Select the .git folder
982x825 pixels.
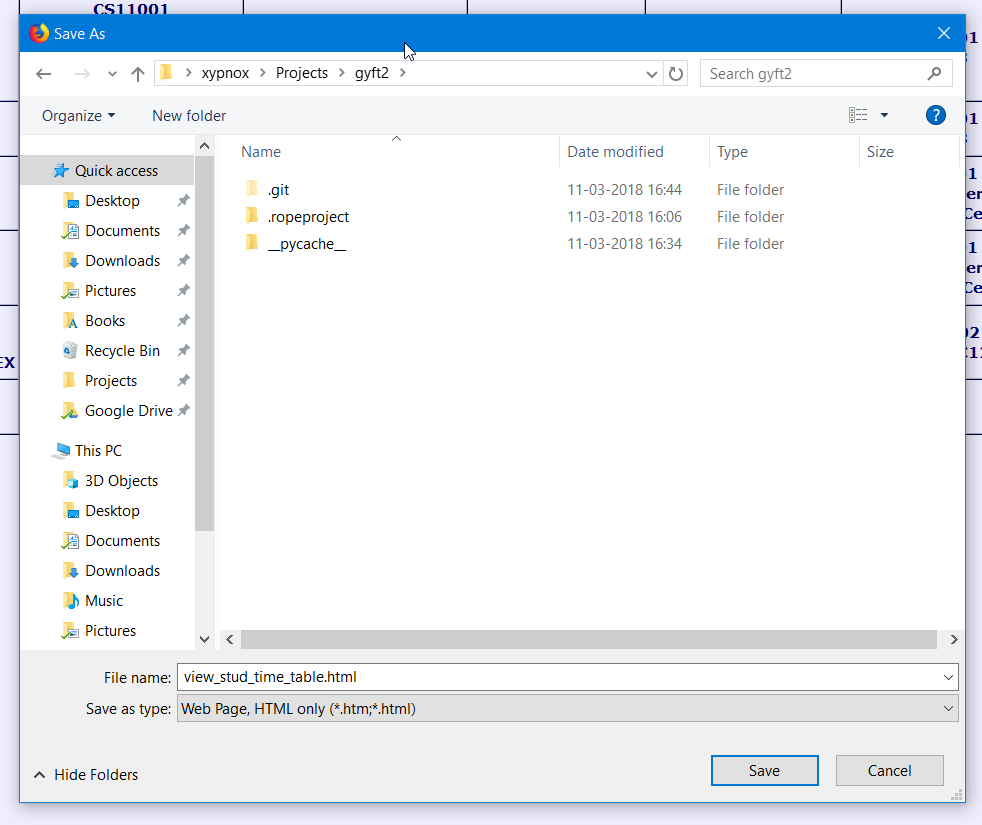pyautogui.click(x=278, y=190)
